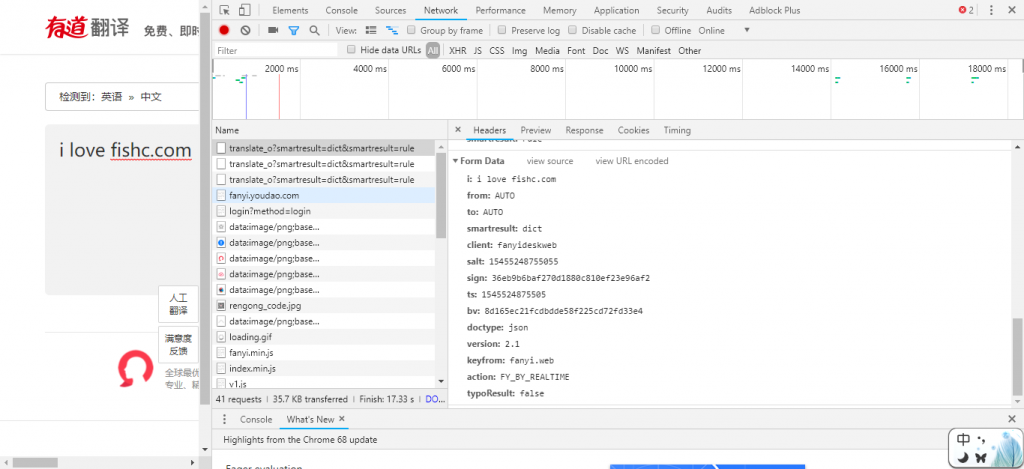Open the Memory tab
1024x469 pixels.
[560, 10]
